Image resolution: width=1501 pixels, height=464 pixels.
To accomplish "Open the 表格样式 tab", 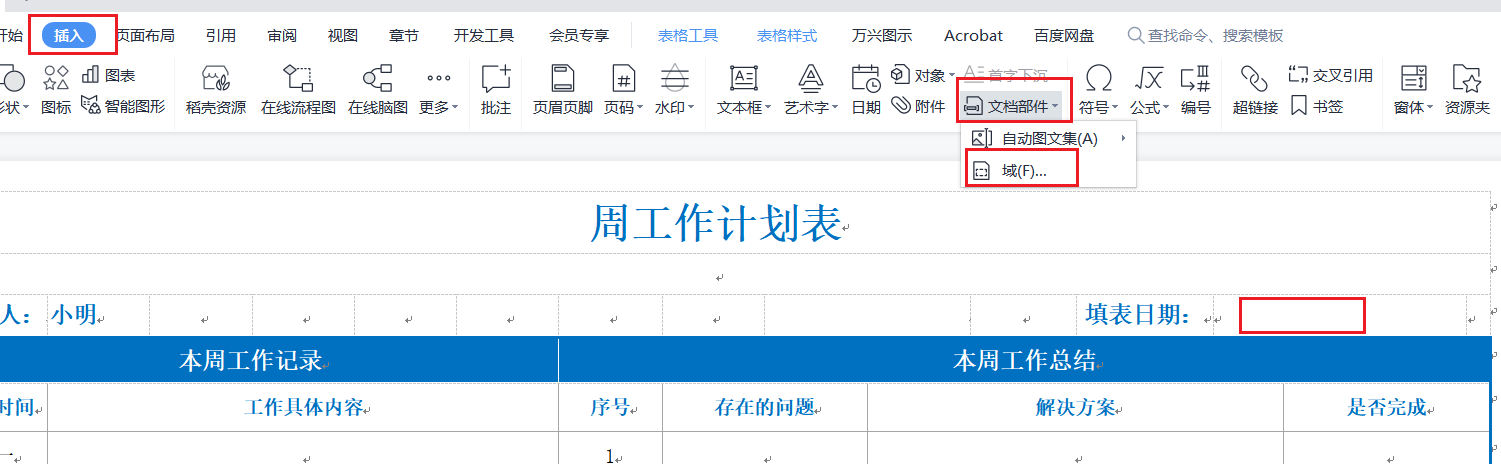I will point(786,36).
